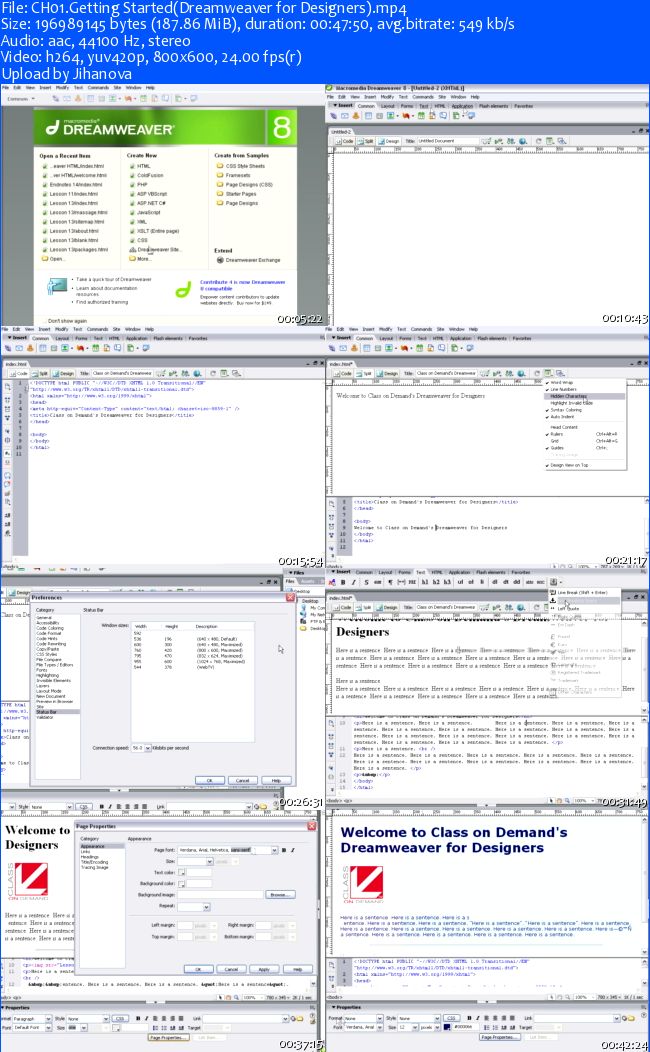
Task: Click Apply in Page Properties dialog
Action: click(x=264, y=969)
